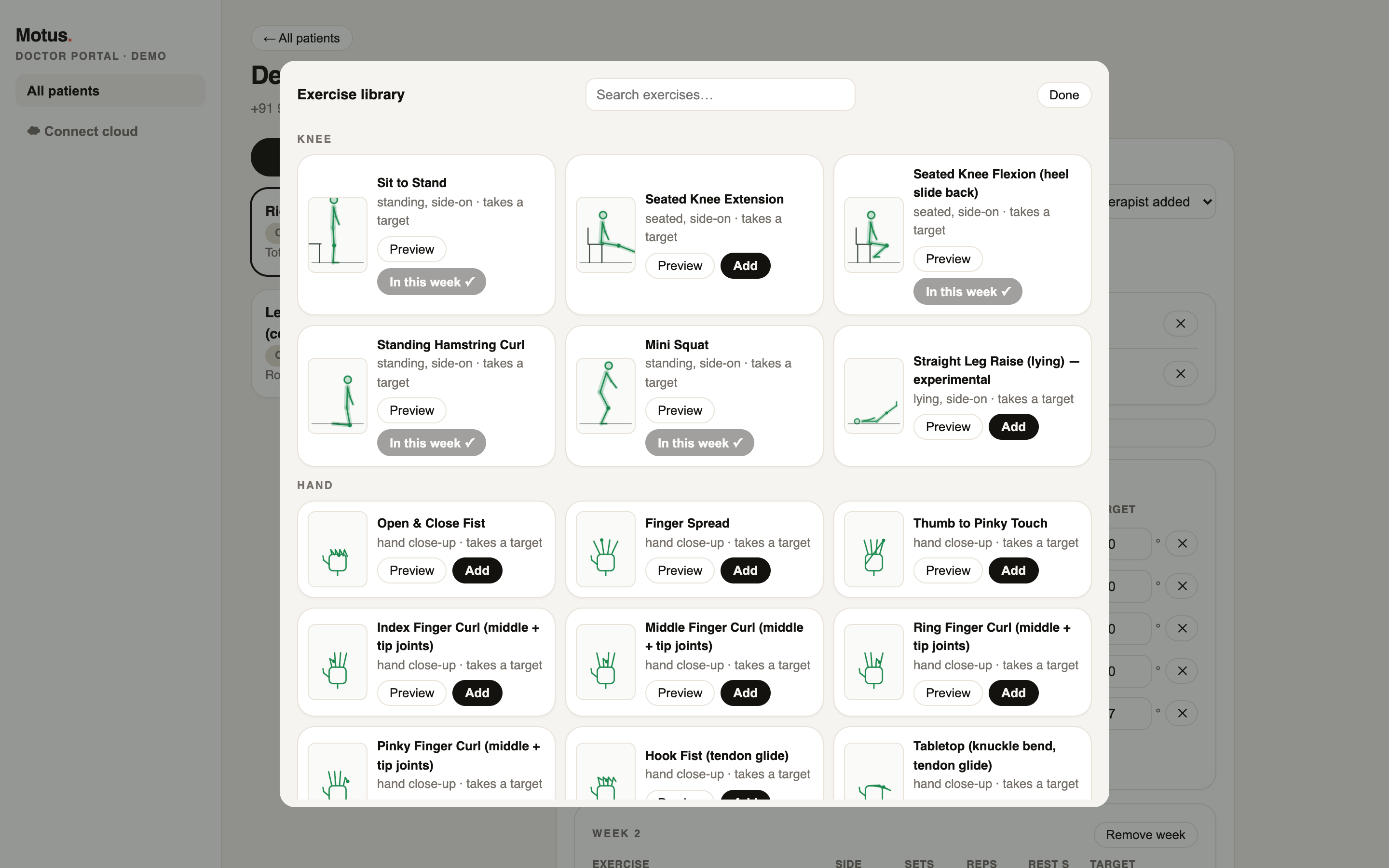The width and height of the screenshot is (1389, 868).
Task: Preview Ring Finger Curl
Action: tap(948, 693)
